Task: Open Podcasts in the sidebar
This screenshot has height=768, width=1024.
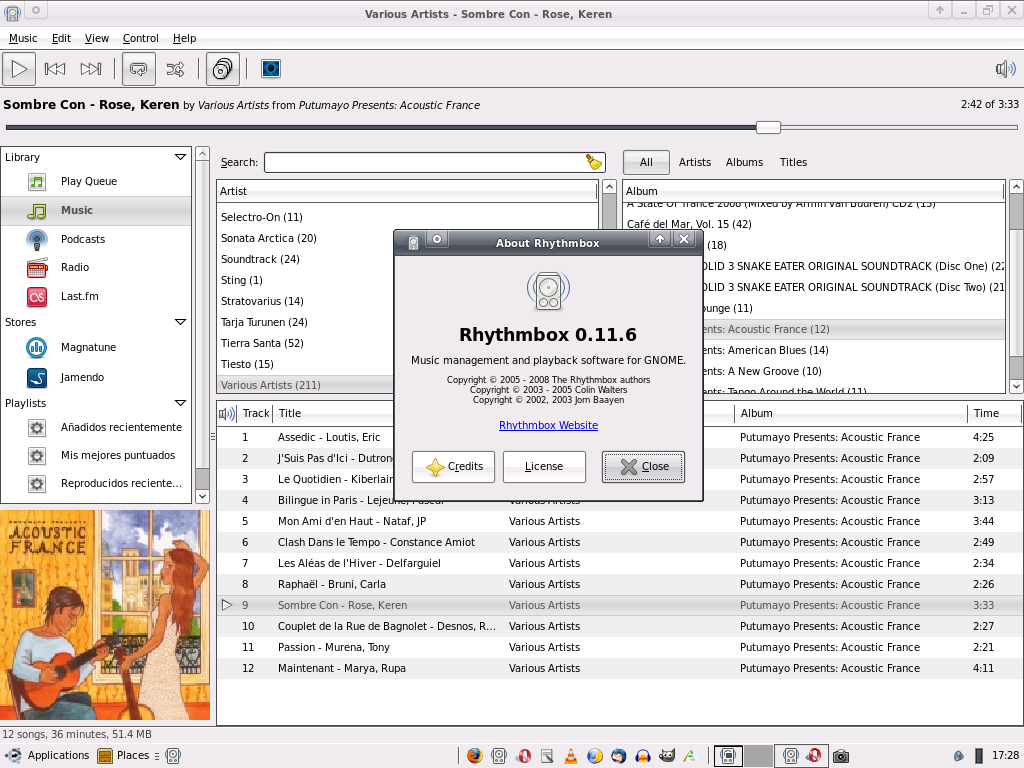Action: pos(96,239)
